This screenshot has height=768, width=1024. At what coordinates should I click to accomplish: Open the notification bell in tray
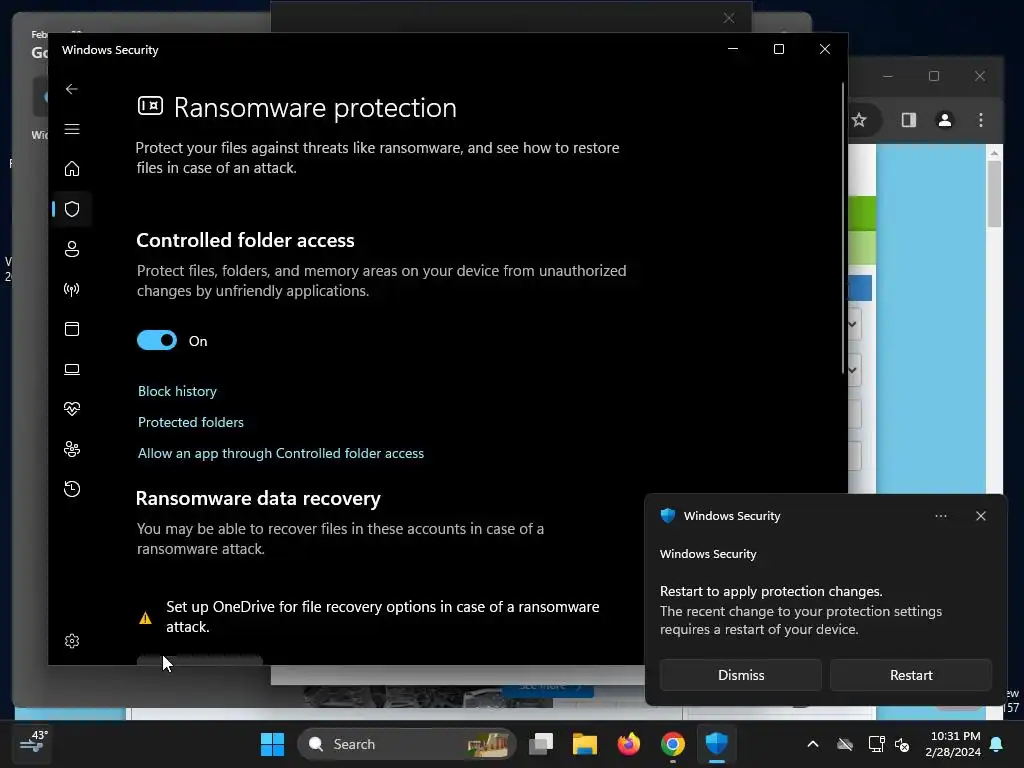tap(997, 744)
